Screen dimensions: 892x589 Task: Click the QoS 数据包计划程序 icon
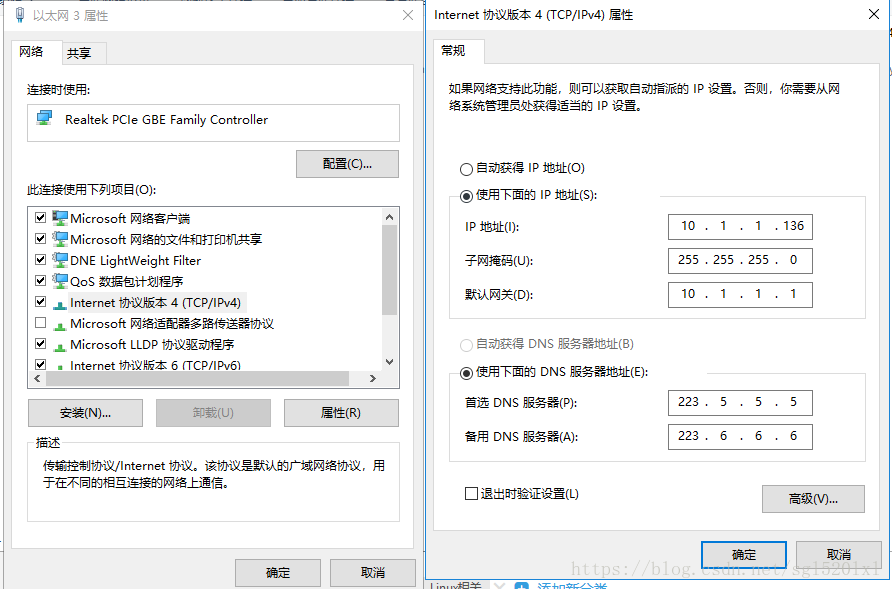tap(60, 281)
